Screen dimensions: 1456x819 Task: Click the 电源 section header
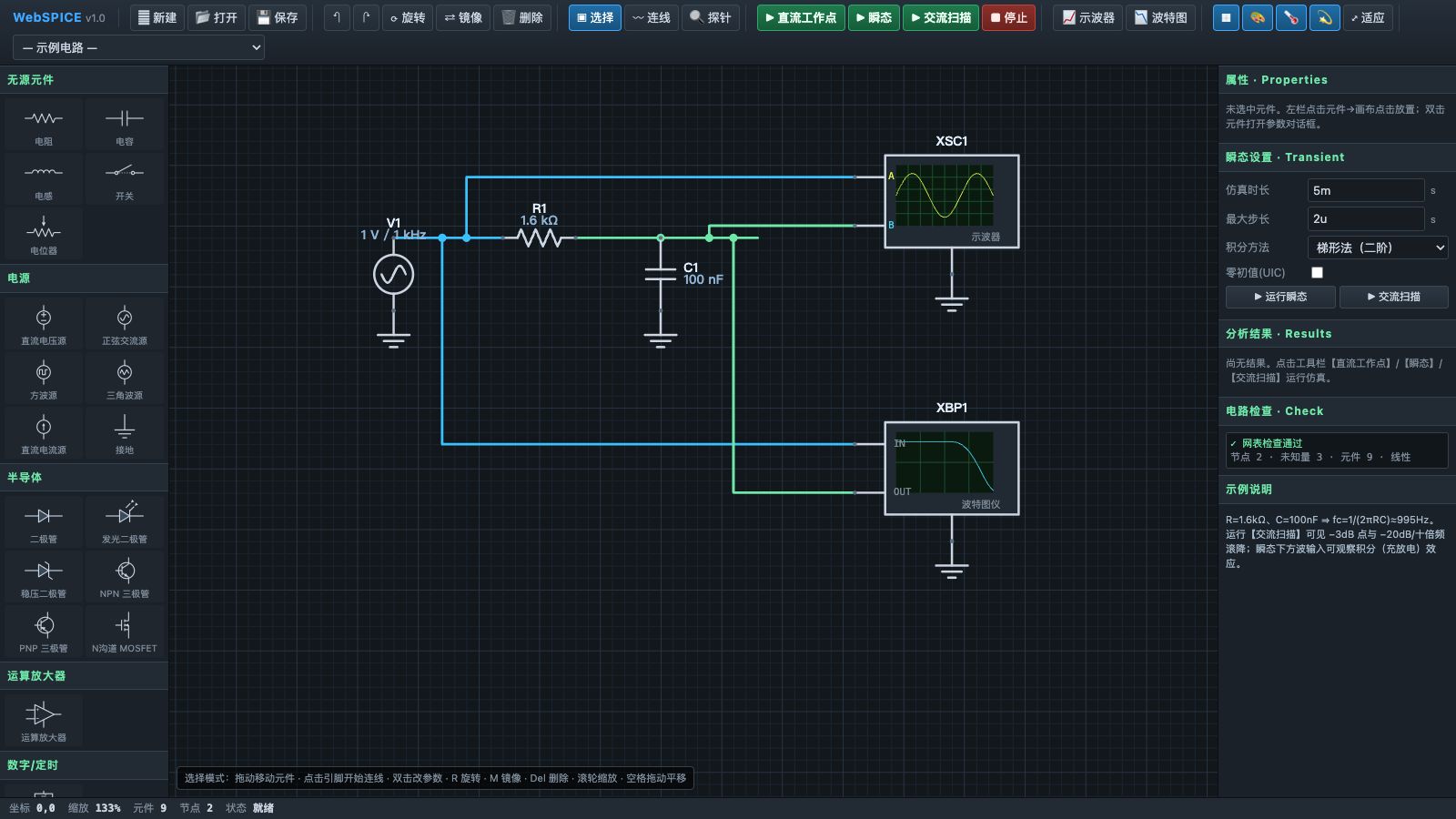[x=84, y=278]
